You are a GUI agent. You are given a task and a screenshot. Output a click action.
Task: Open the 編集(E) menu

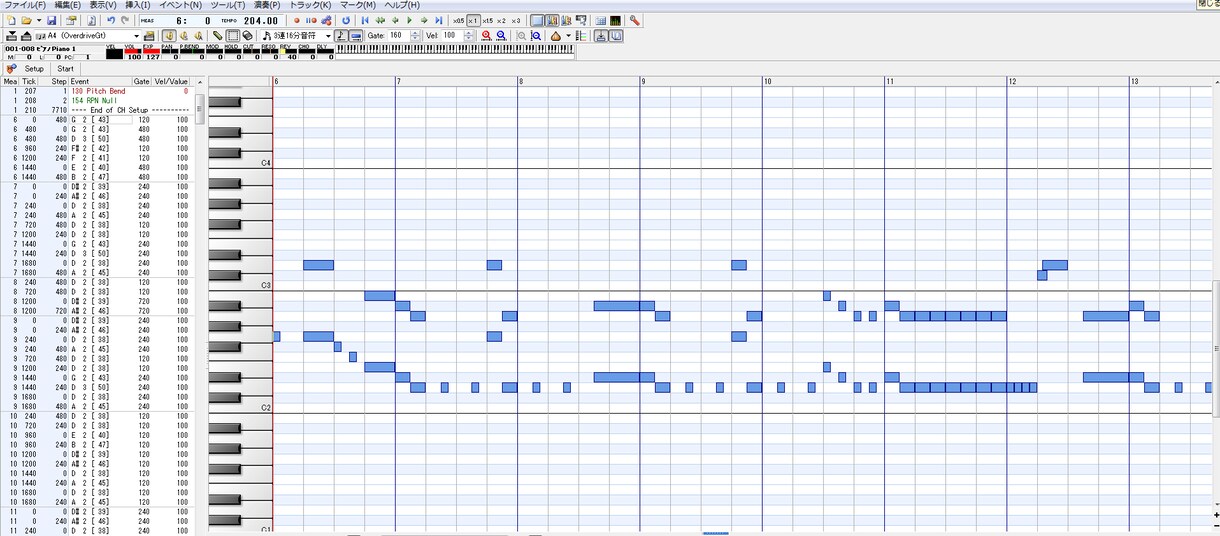click(68, 5)
